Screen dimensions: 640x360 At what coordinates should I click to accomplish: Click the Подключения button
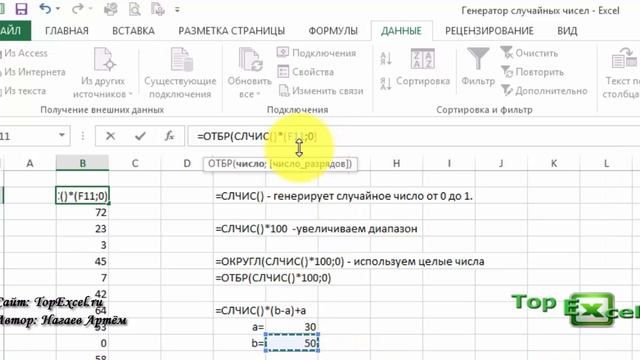coord(316,53)
